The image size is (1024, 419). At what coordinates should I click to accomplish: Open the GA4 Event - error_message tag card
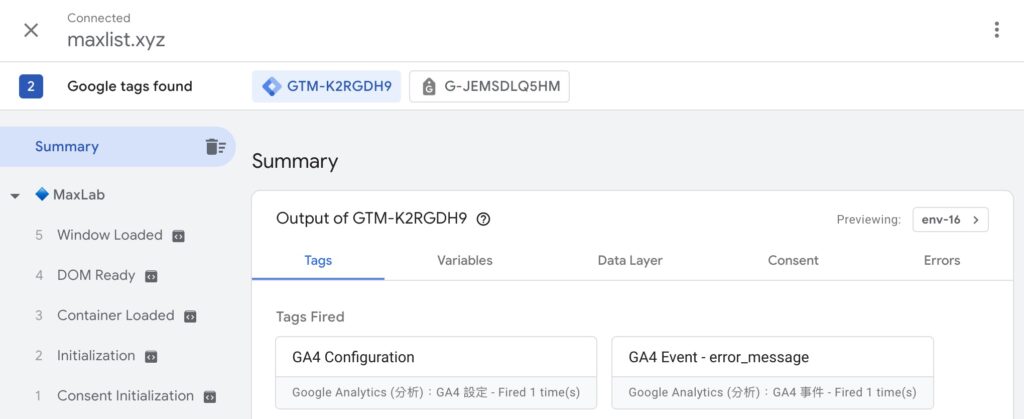pyautogui.click(x=773, y=373)
